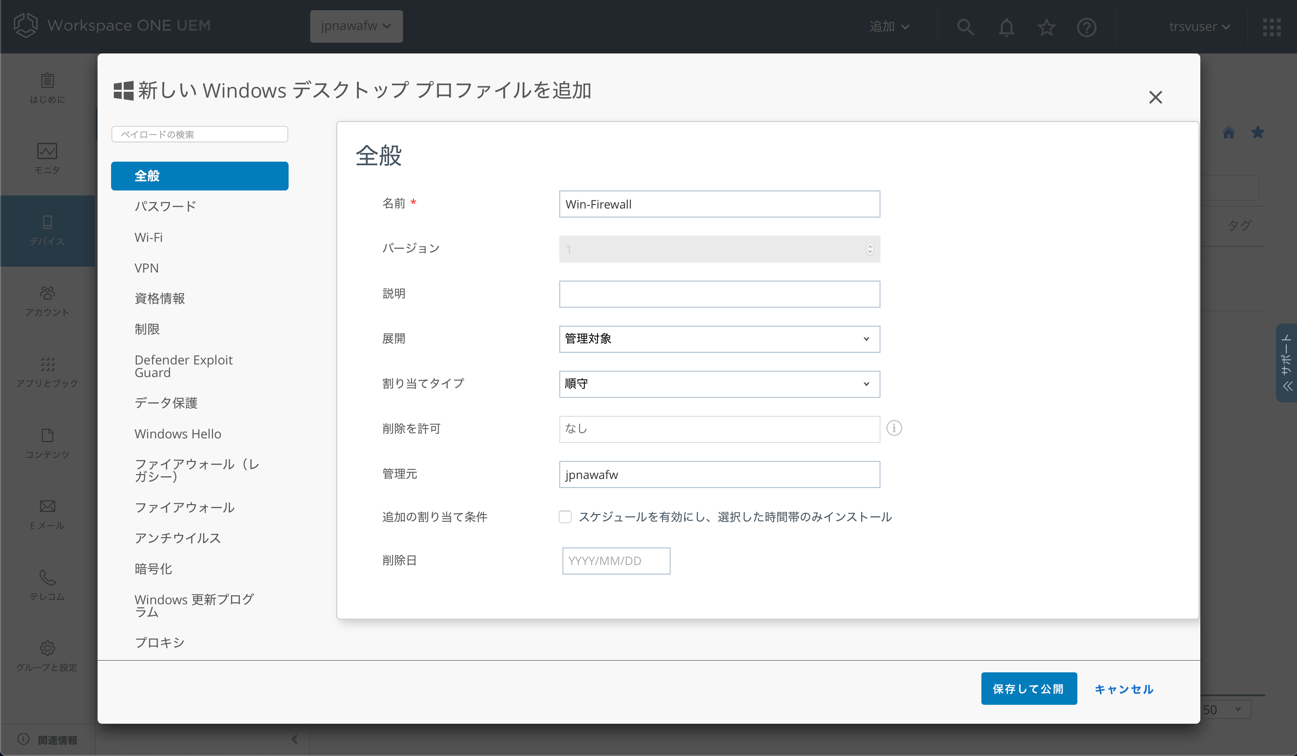Click the 削除日 date field

pos(616,561)
